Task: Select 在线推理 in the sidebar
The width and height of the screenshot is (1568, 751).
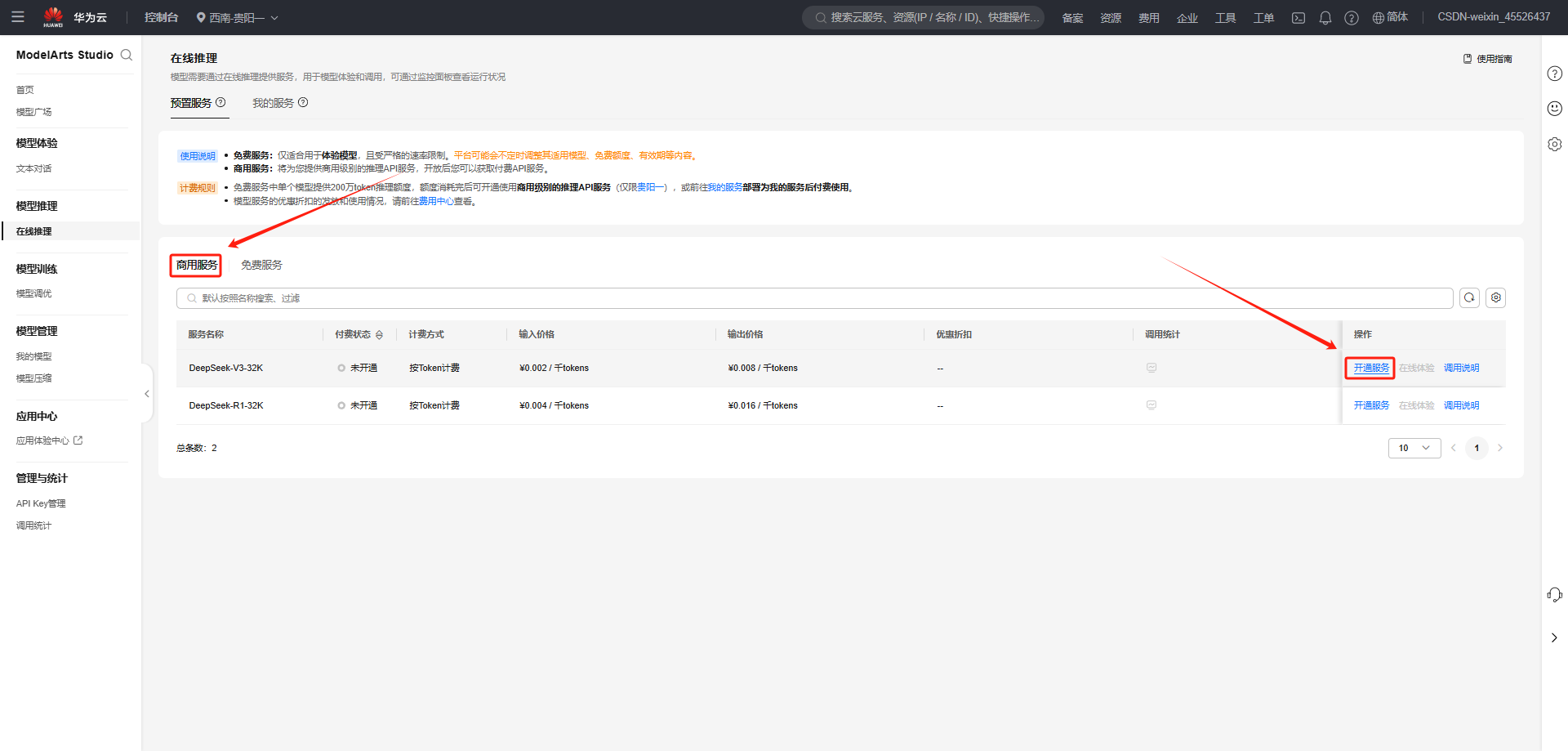Action: tap(71, 231)
